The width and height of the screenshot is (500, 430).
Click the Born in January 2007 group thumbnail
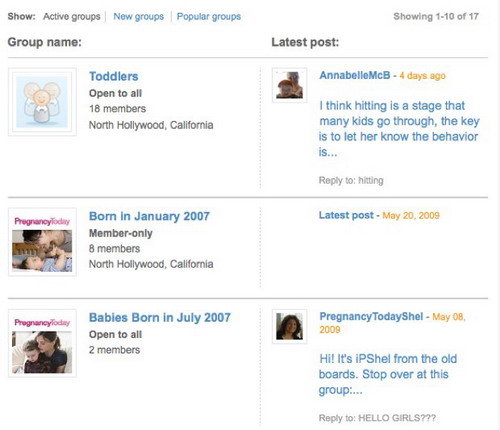pyautogui.click(x=42, y=242)
